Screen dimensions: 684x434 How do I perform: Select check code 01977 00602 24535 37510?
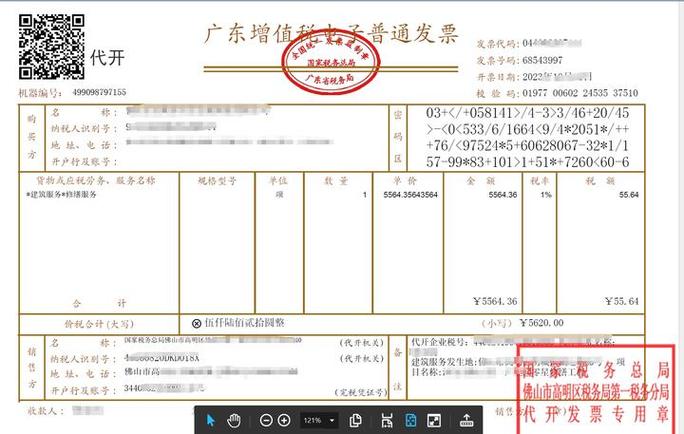coord(580,93)
